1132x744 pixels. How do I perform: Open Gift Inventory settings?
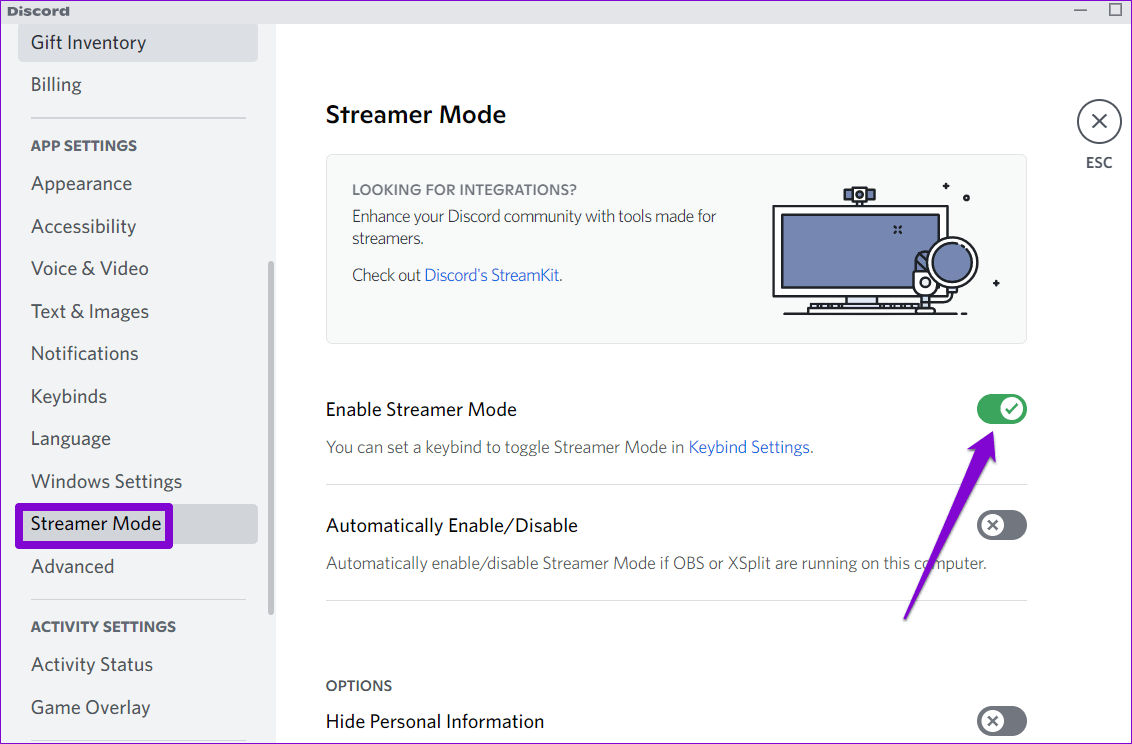tap(138, 43)
